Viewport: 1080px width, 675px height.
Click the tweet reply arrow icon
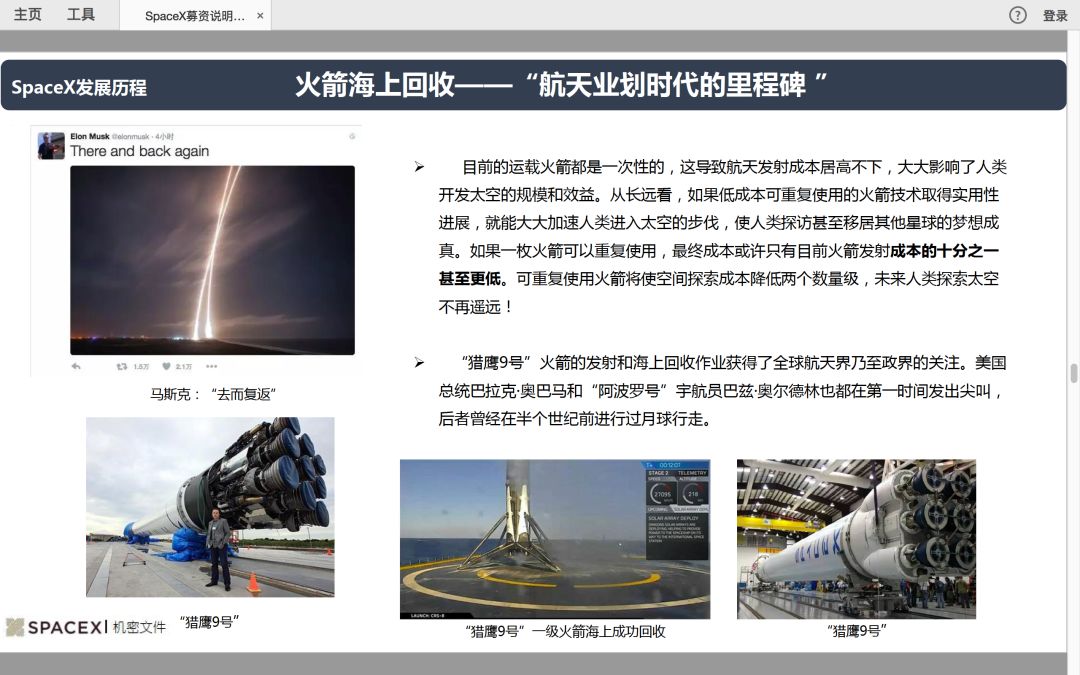[76, 366]
